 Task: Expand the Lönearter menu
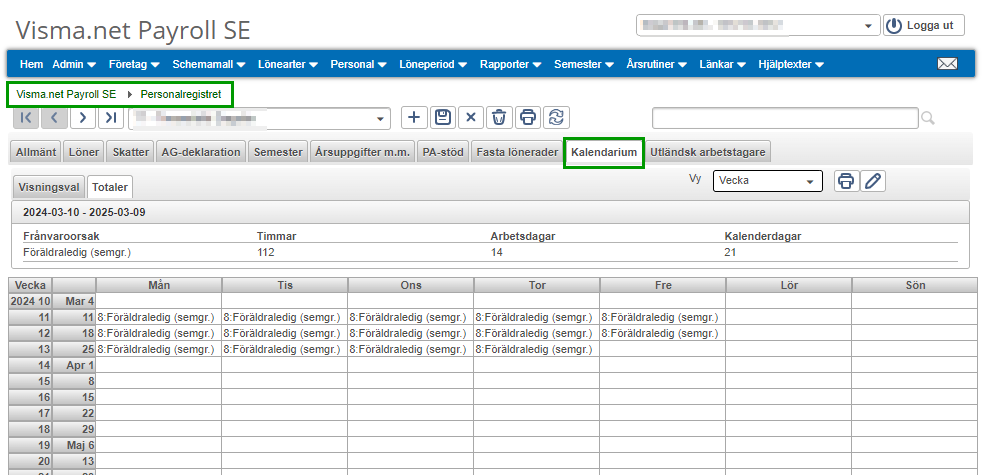(x=288, y=64)
